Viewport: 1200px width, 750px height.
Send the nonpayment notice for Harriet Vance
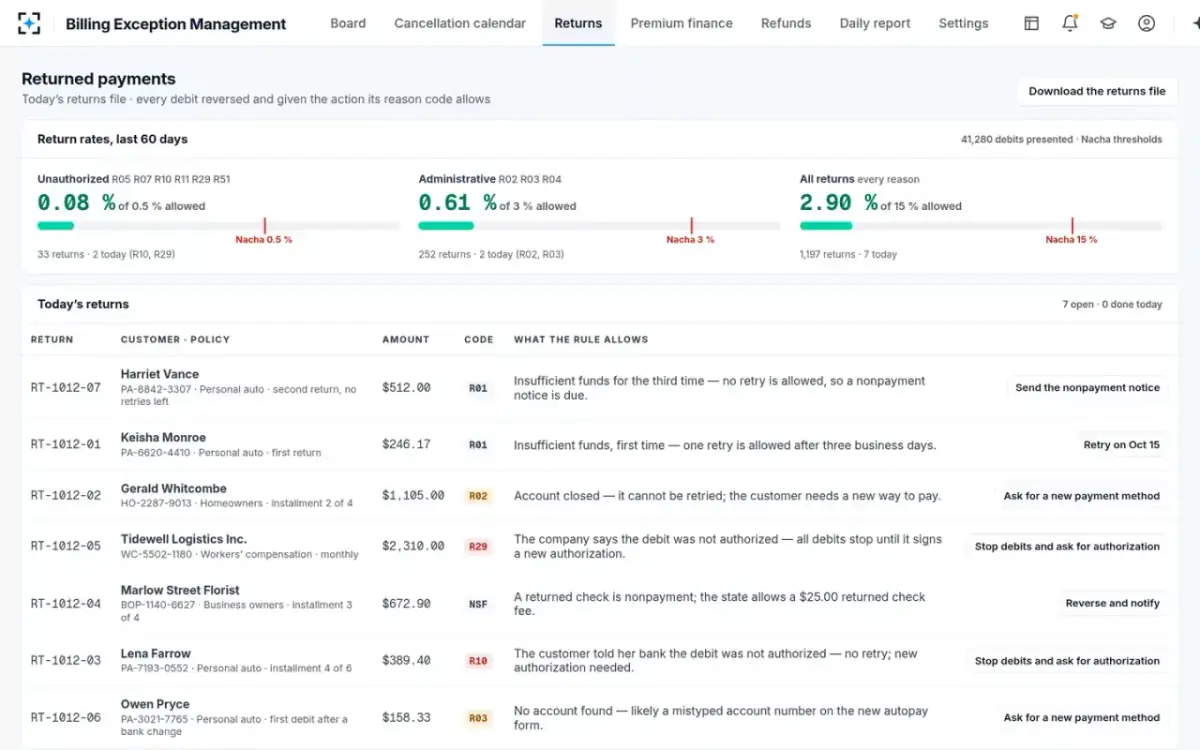tap(1087, 388)
